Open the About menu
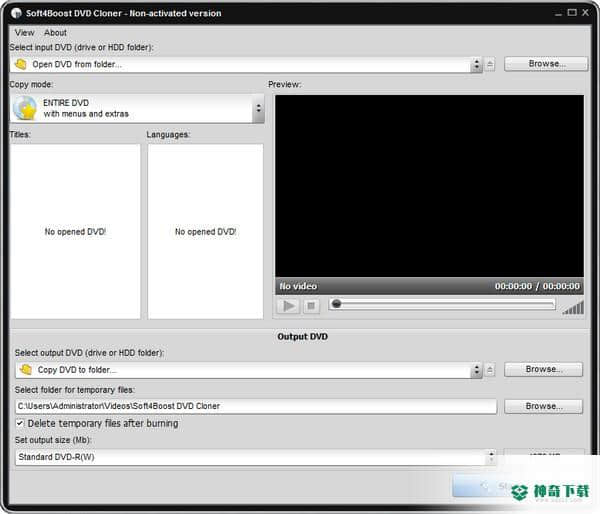 click(x=55, y=33)
